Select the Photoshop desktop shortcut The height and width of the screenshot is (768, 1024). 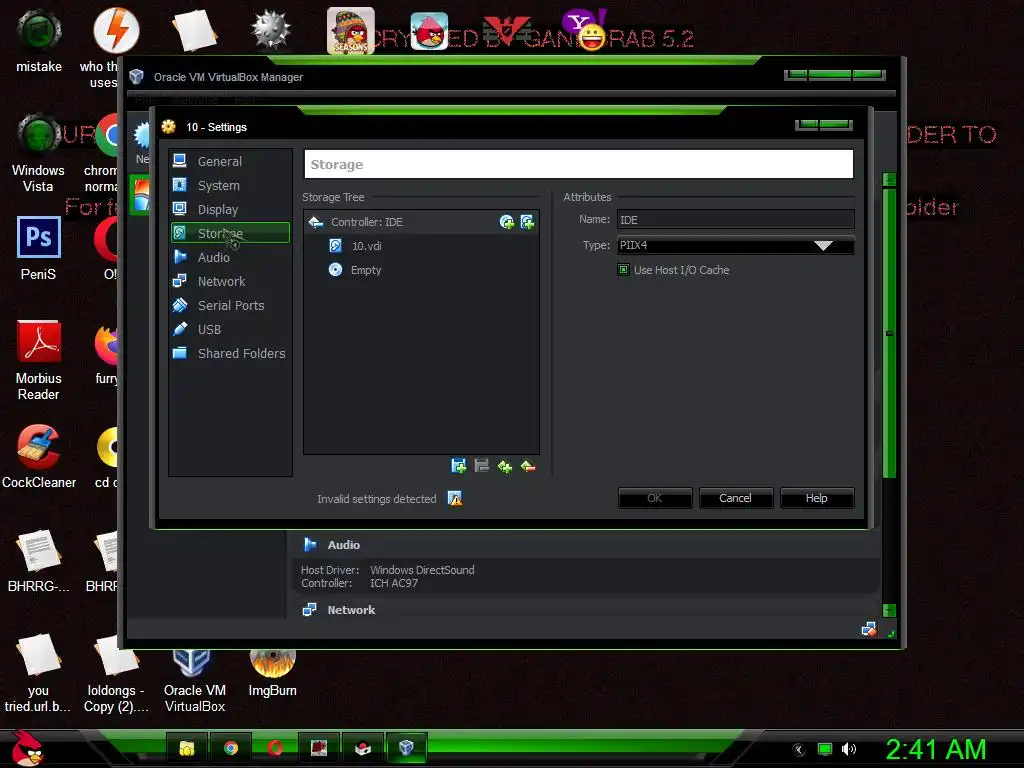(x=39, y=248)
